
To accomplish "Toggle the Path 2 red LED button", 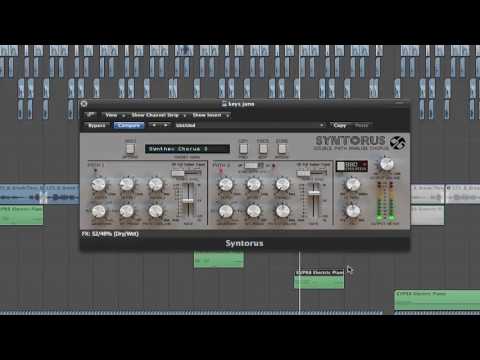I will tap(221, 171).
